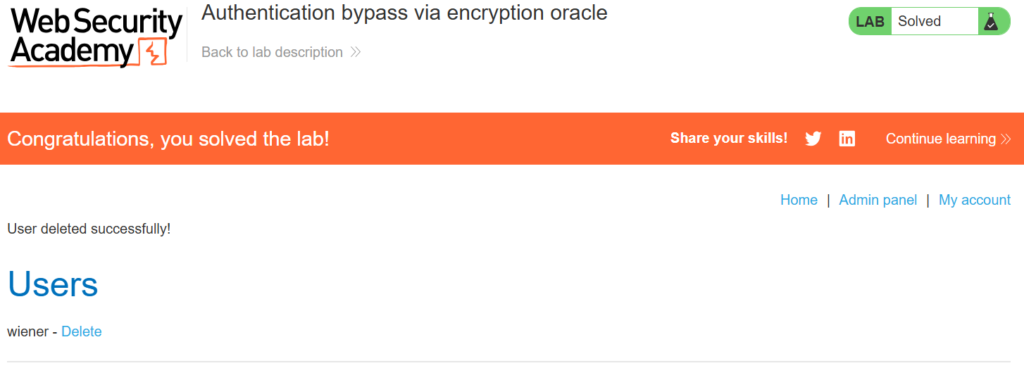Click the 'Share your skills!' text
Image resolution: width=1024 pixels, height=380 pixels.
tap(729, 138)
